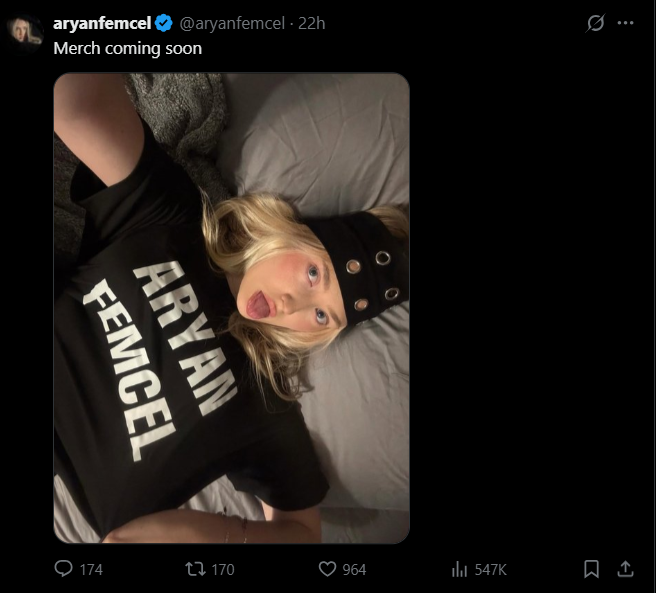Click the Grok slashed-circle icon

click(595, 23)
